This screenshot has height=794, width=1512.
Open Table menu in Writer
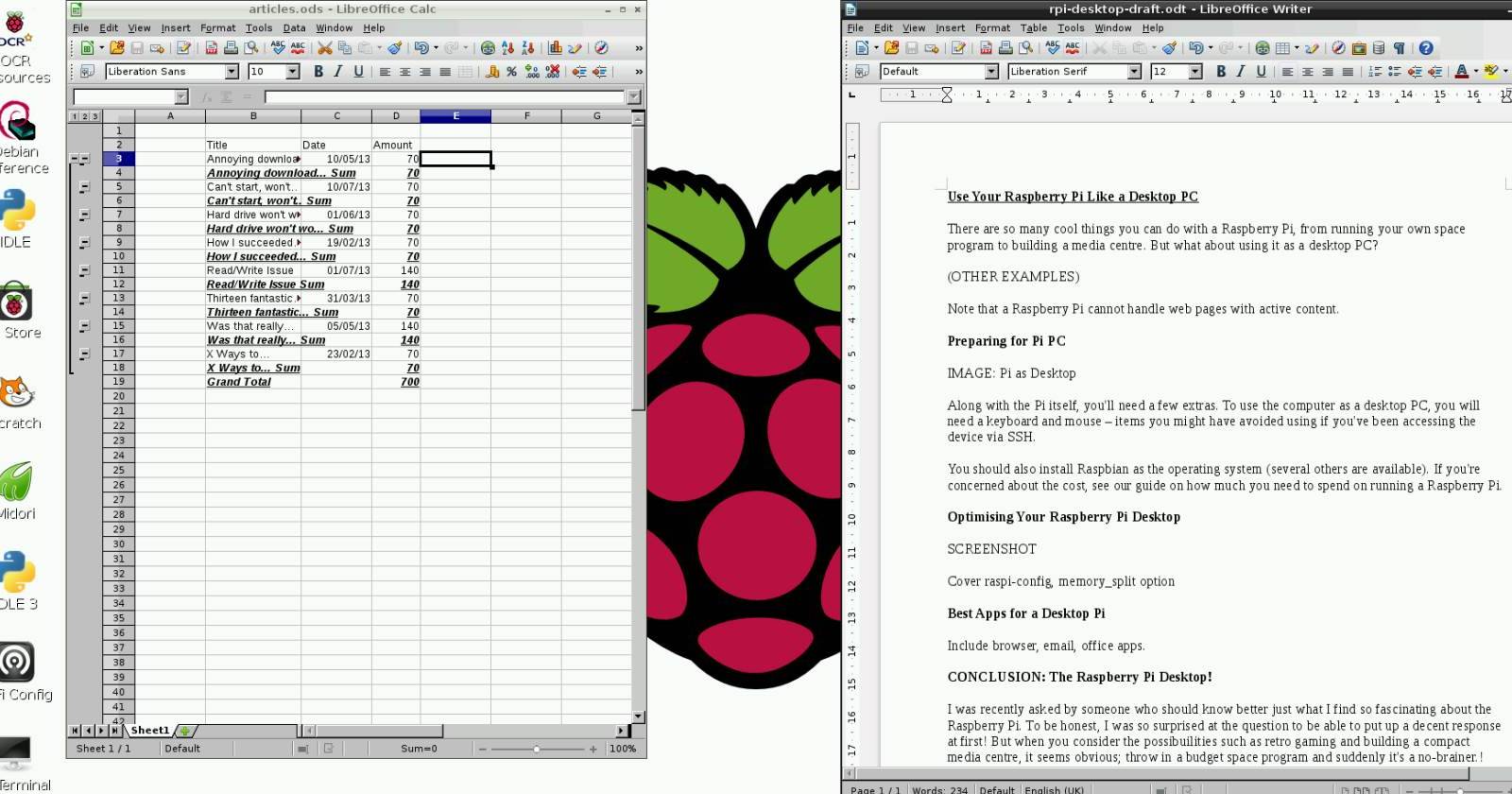(1034, 27)
